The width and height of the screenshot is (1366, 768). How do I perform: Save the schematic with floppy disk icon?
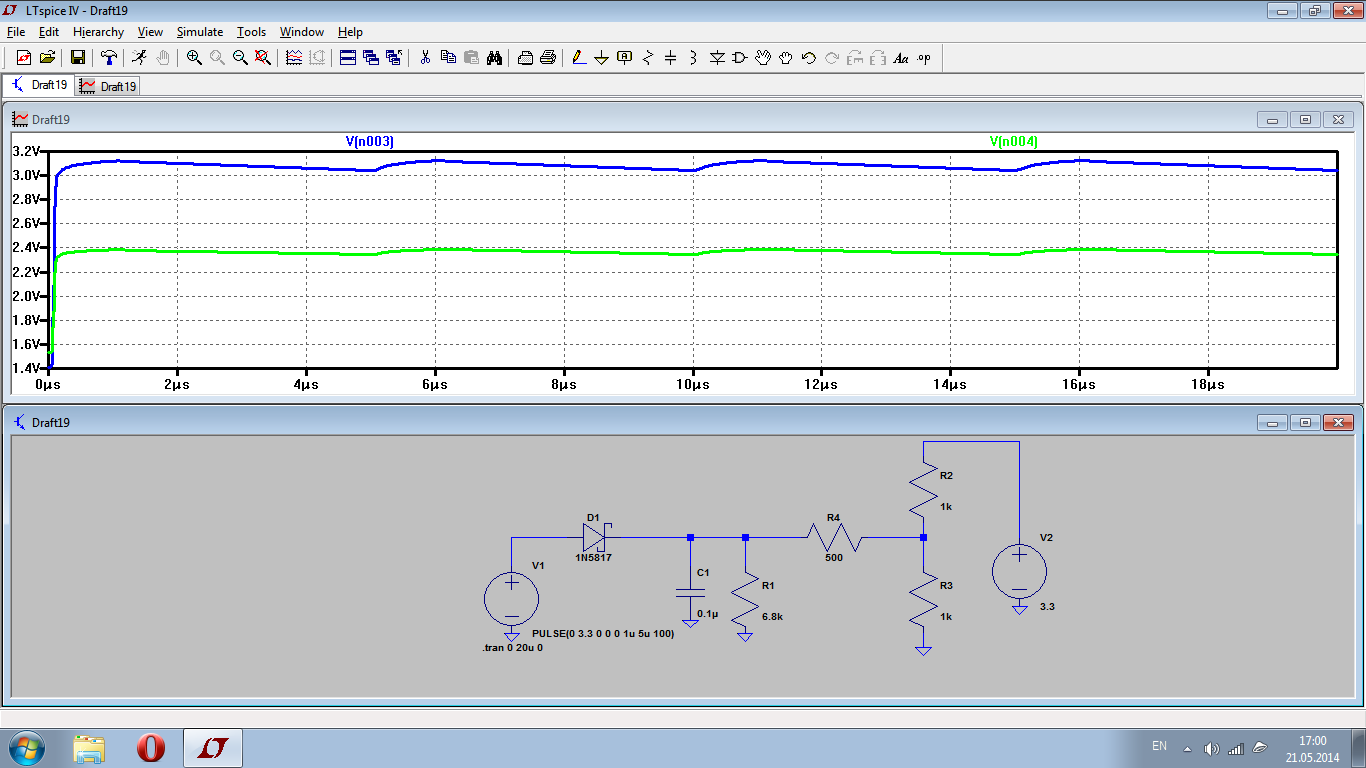[x=77, y=58]
